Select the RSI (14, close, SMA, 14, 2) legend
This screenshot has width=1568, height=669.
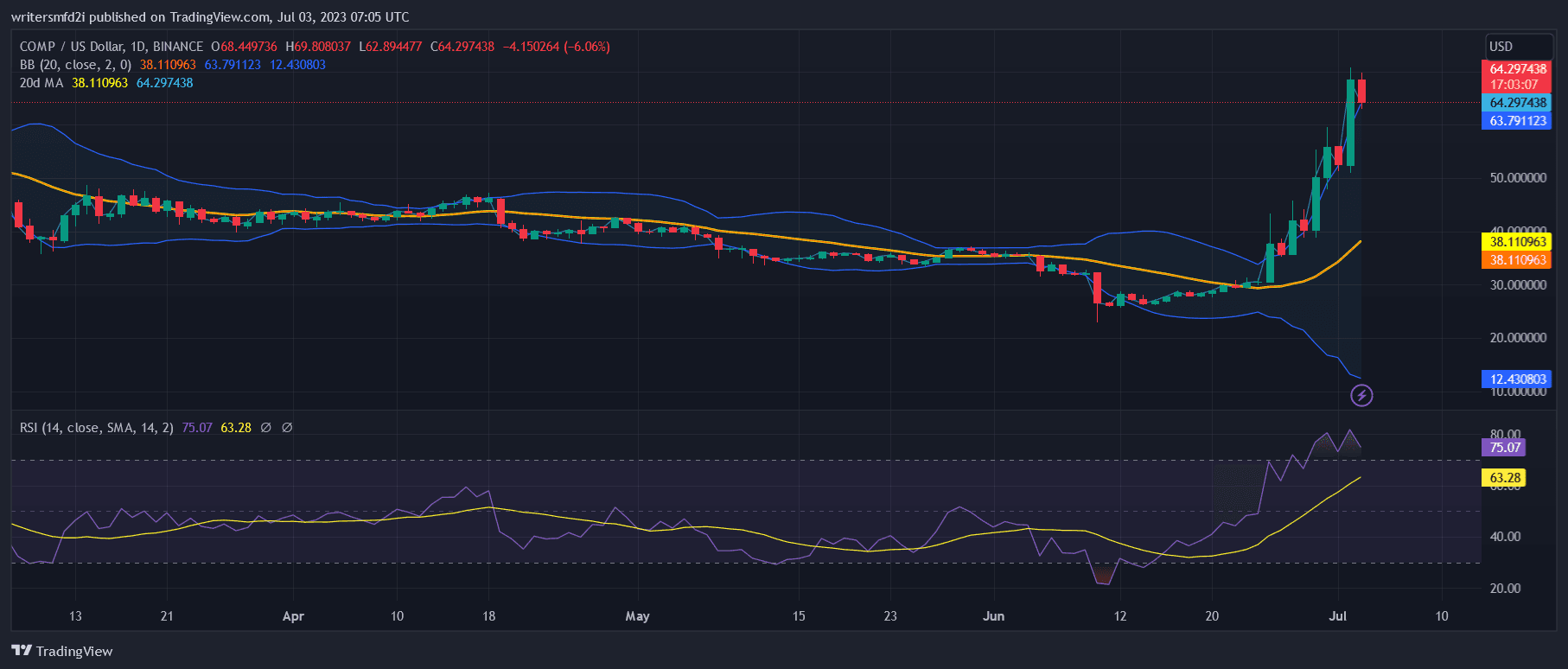pyautogui.click(x=96, y=428)
